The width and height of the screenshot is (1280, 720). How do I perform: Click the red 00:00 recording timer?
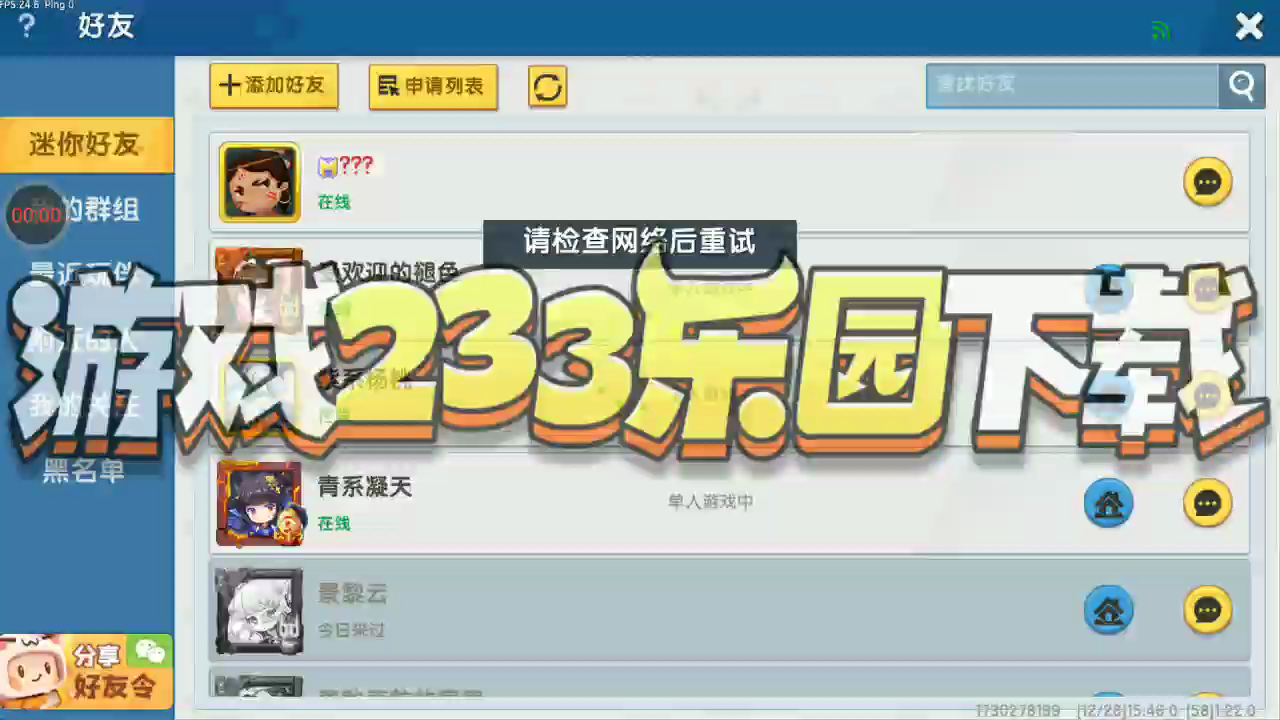tap(36, 215)
